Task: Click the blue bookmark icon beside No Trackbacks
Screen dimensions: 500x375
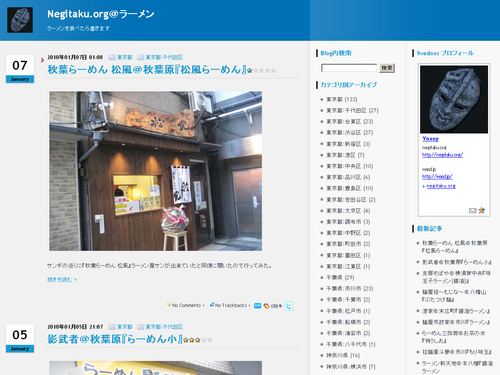Action: click(x=257, y=306)
